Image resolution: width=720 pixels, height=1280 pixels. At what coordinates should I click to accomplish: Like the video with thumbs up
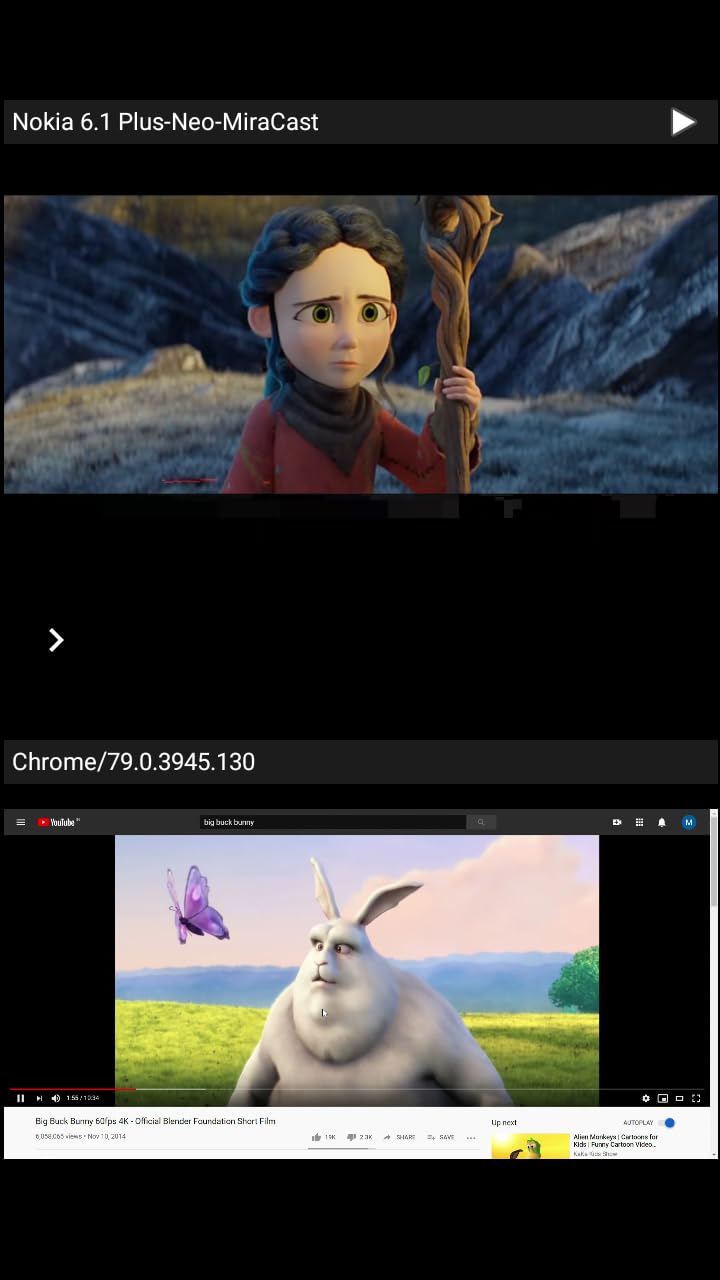click(x=317, y=1137)
